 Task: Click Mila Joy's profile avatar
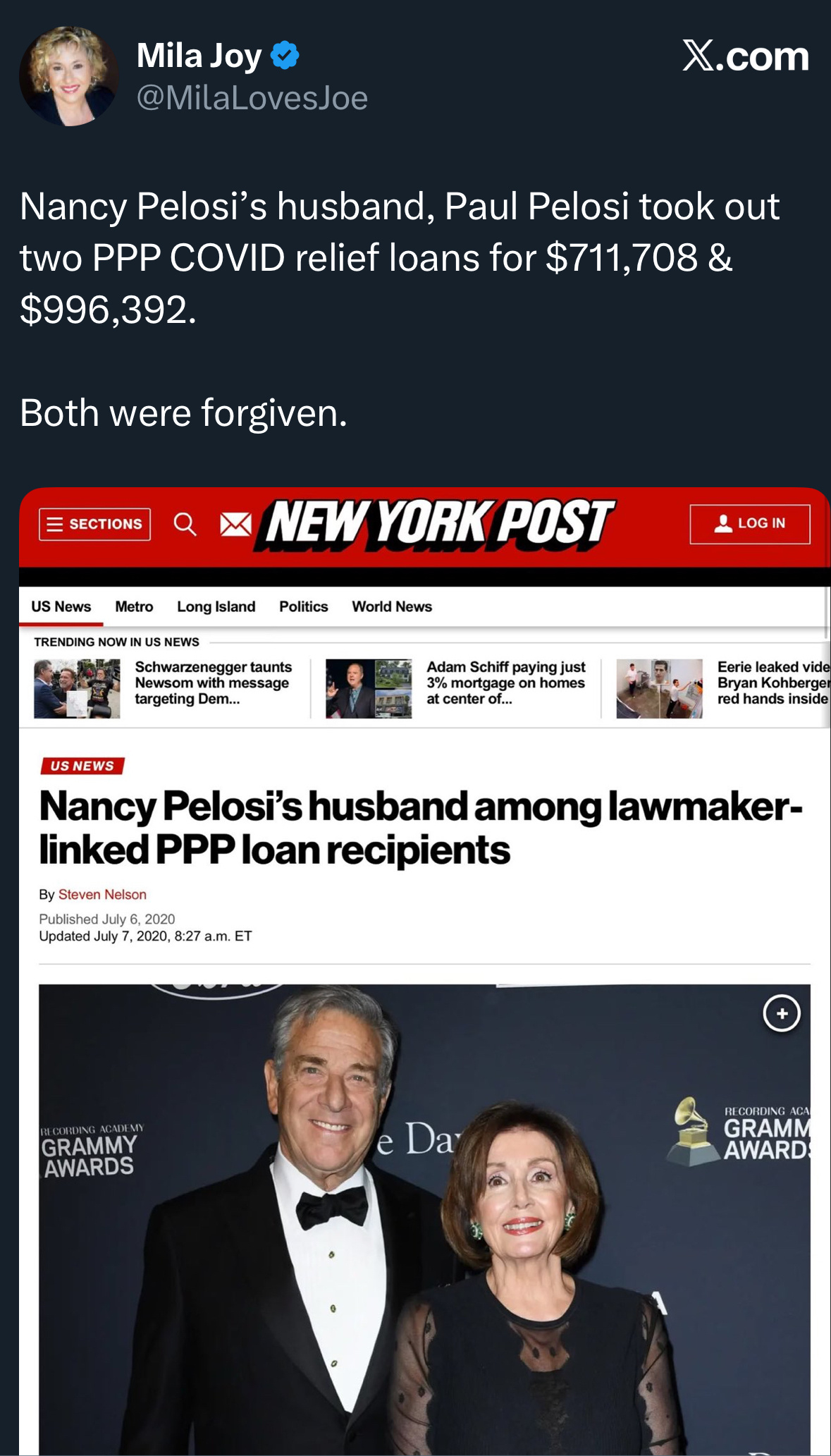[69, 76]
